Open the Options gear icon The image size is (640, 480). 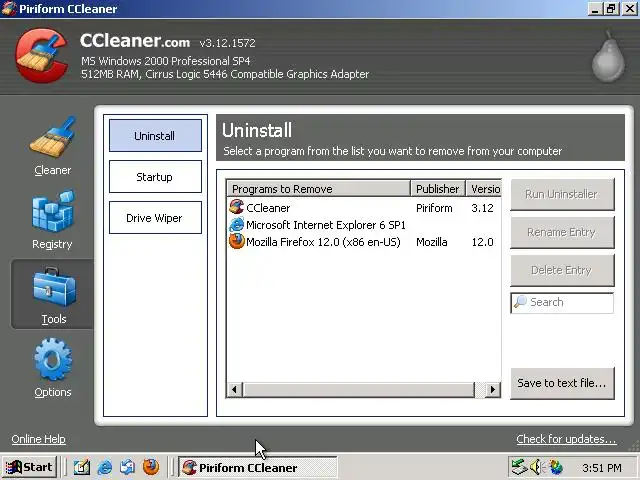point(53,360)
